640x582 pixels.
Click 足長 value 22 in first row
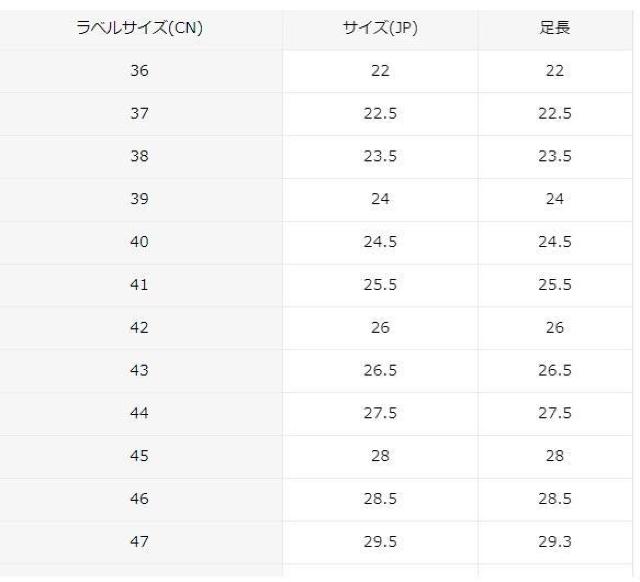tap(555, 71)
